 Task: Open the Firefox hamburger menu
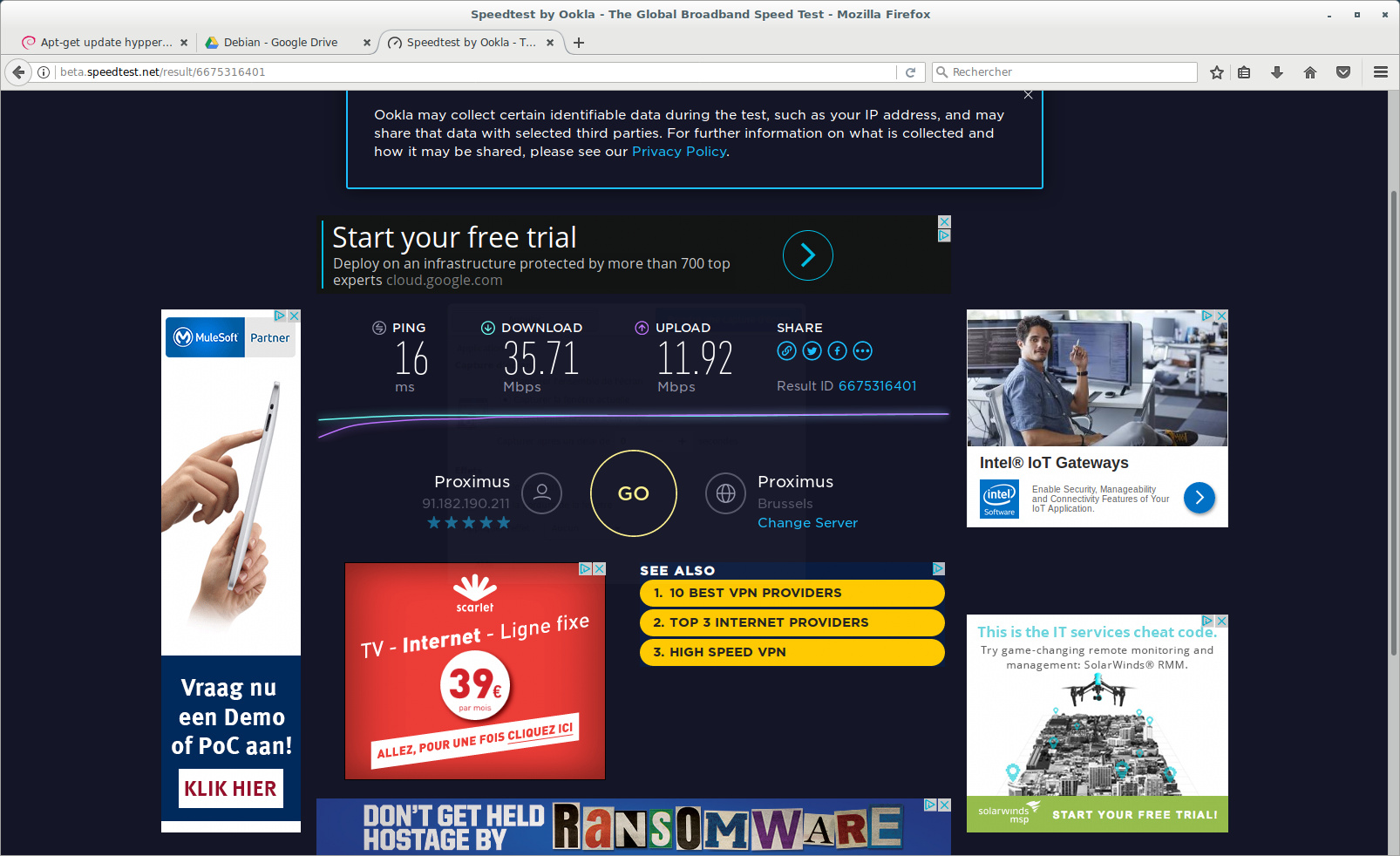(1381, 72)
